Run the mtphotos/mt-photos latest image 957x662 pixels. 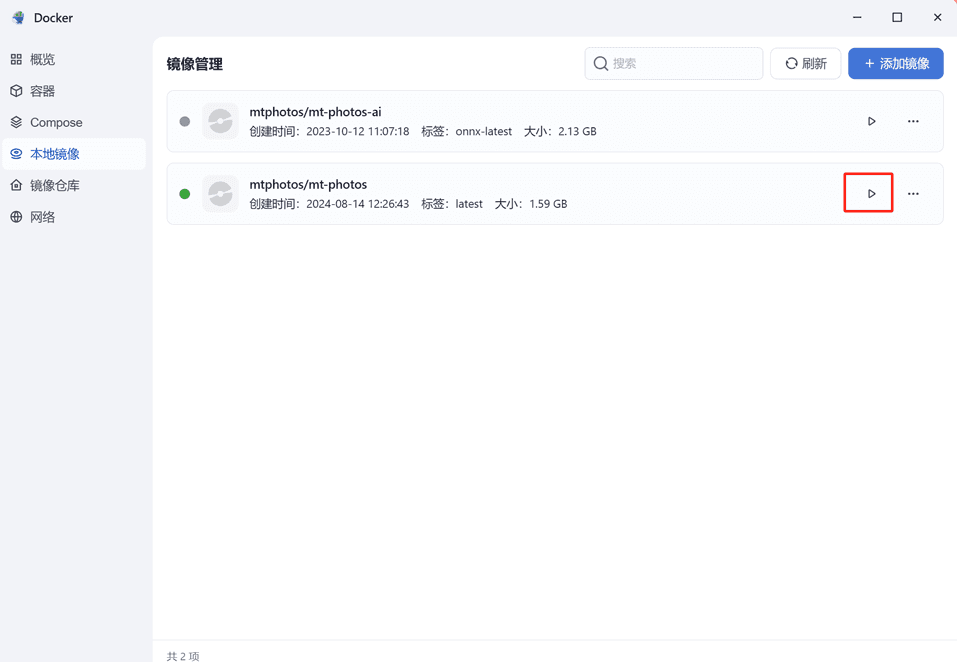(872, 193)
